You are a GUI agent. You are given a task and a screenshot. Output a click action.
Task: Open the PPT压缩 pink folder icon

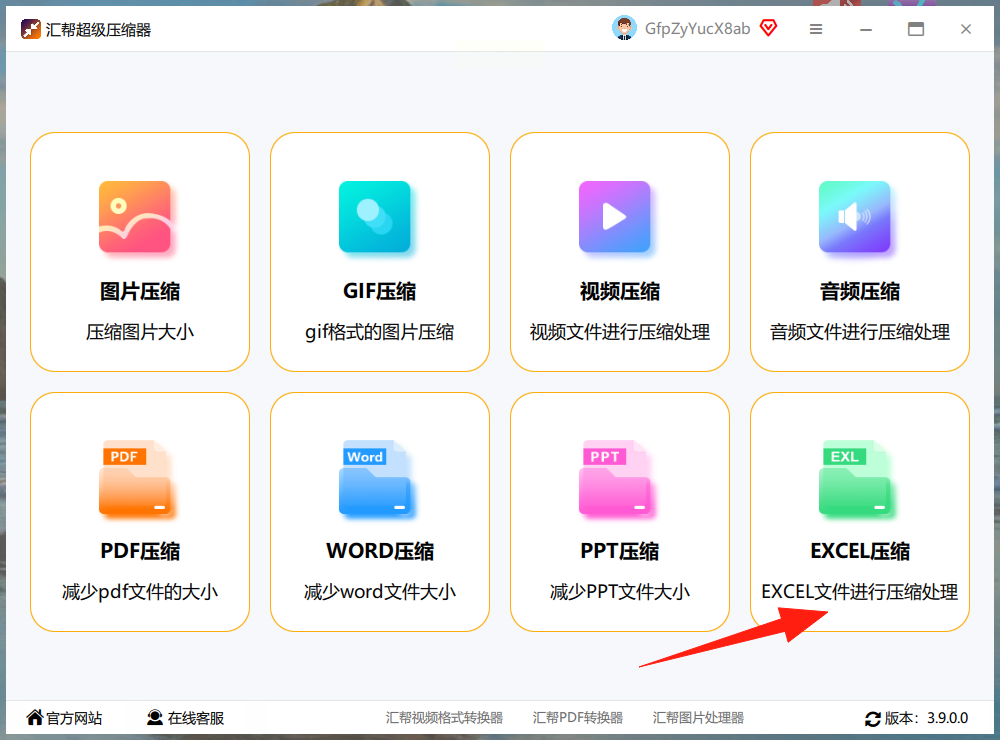615,477
